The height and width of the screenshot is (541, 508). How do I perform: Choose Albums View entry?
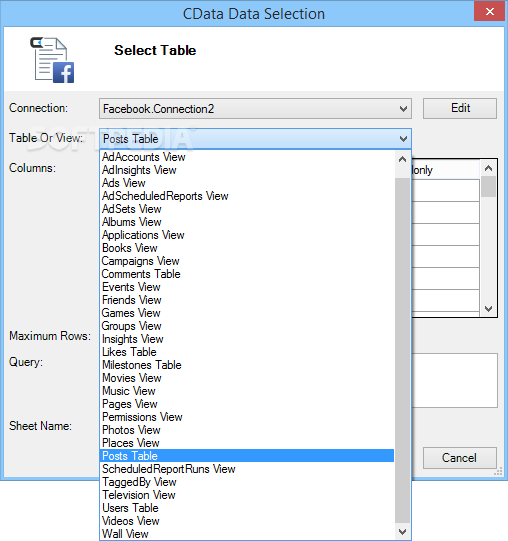pos(247,222)
